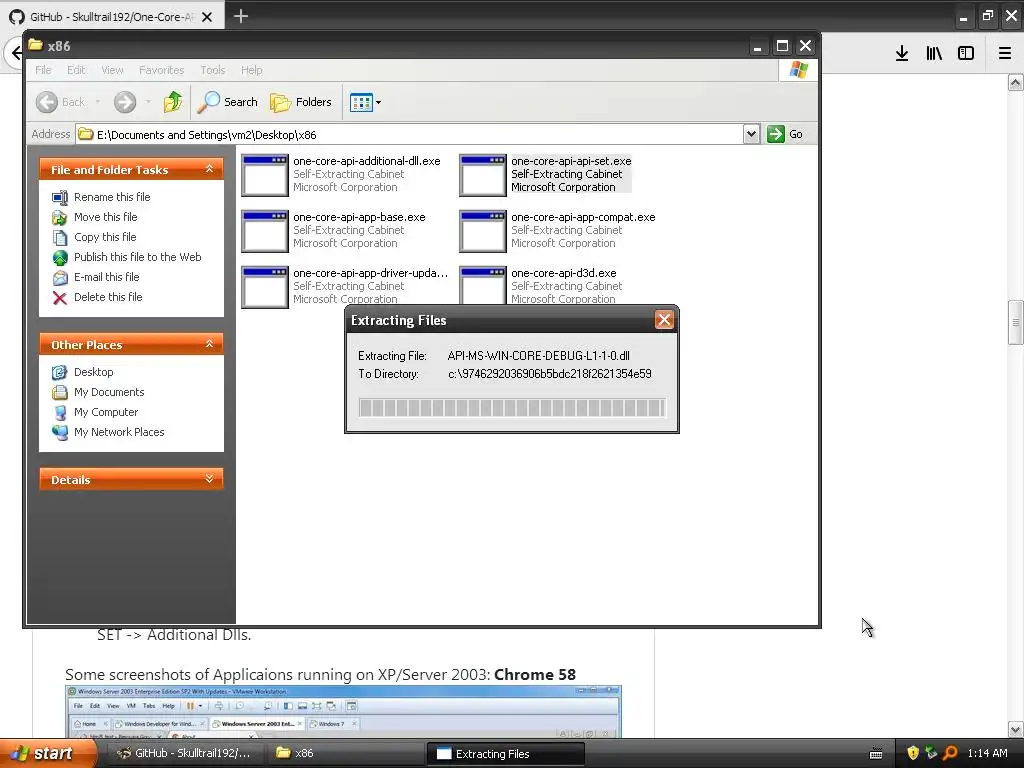Click Copy this file
Screen dimensions: 1024x768
(x=105, y=237)
